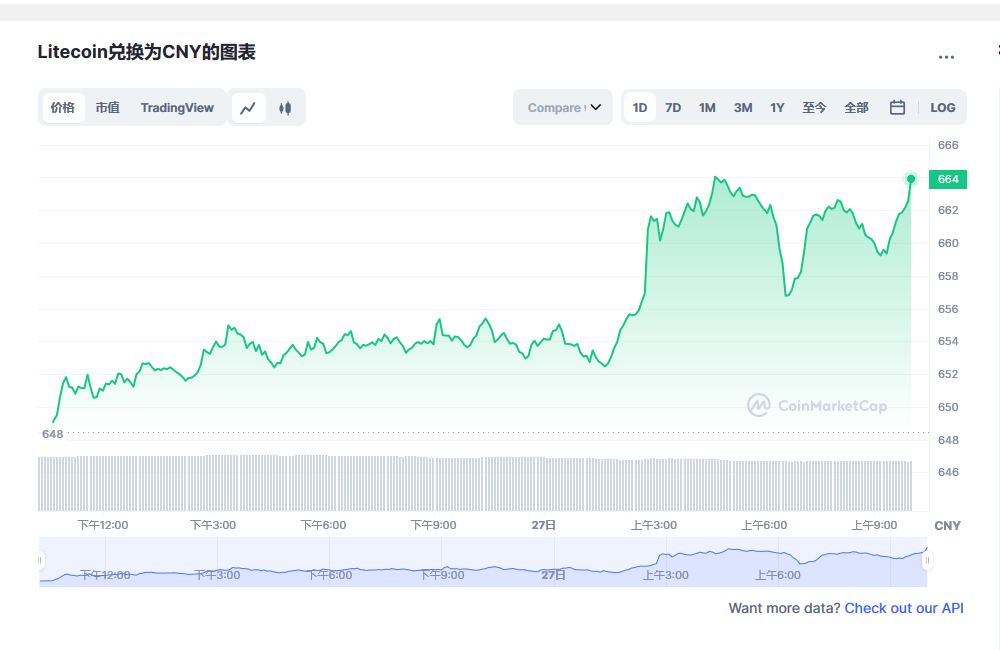Click the 646 y-axis value
1000x650 pixels.
point(948,472)
